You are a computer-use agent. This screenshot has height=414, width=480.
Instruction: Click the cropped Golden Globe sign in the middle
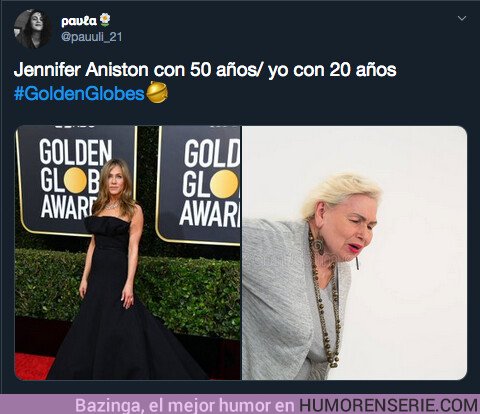(199, 185)
